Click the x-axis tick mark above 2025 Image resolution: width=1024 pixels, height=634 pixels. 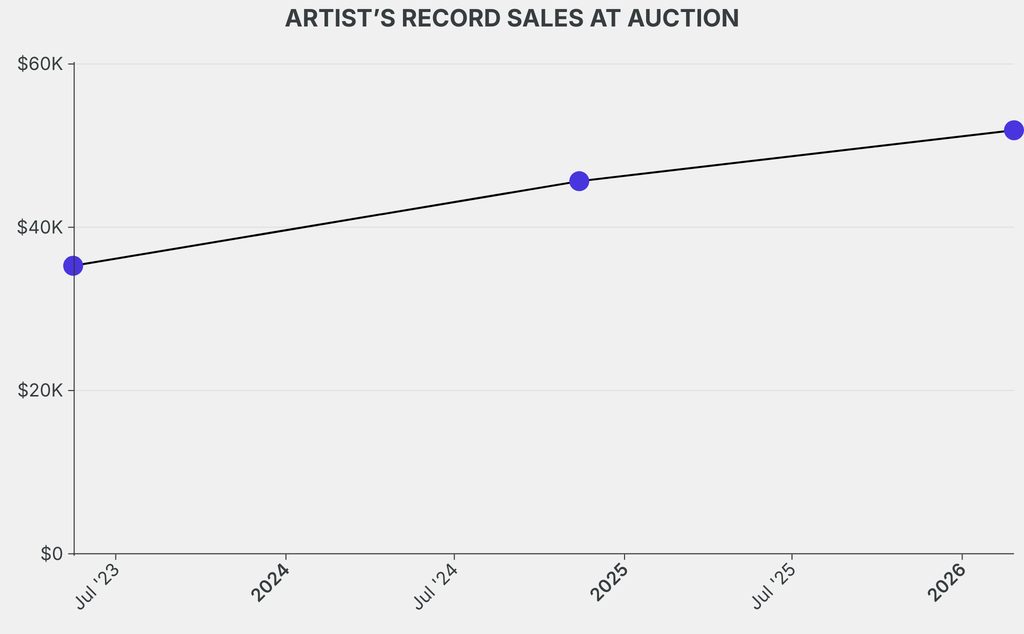(x=624, y=557)
